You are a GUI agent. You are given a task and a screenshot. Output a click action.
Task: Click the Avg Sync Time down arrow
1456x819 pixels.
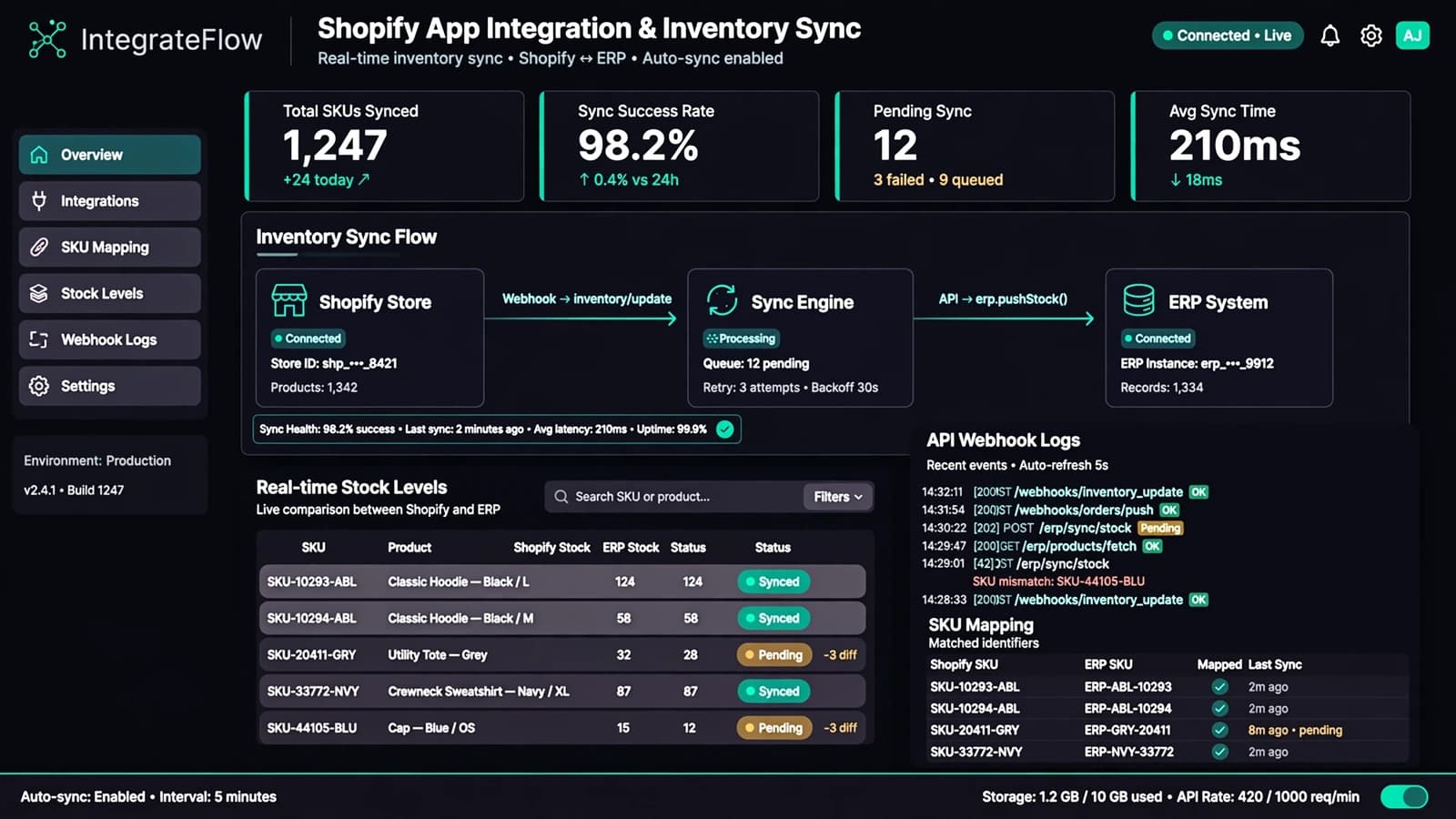tap(1176, 180)
